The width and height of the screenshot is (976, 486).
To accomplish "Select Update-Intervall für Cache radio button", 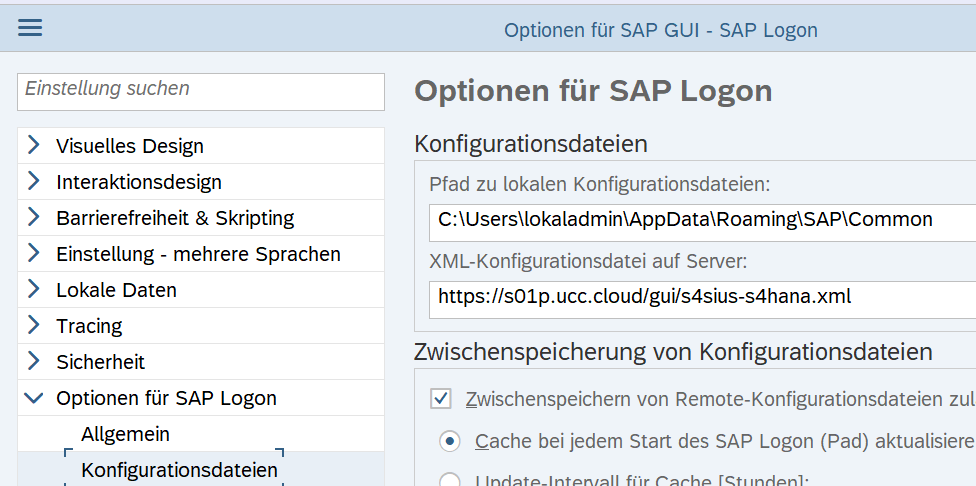I will click(x=449, y=480).
